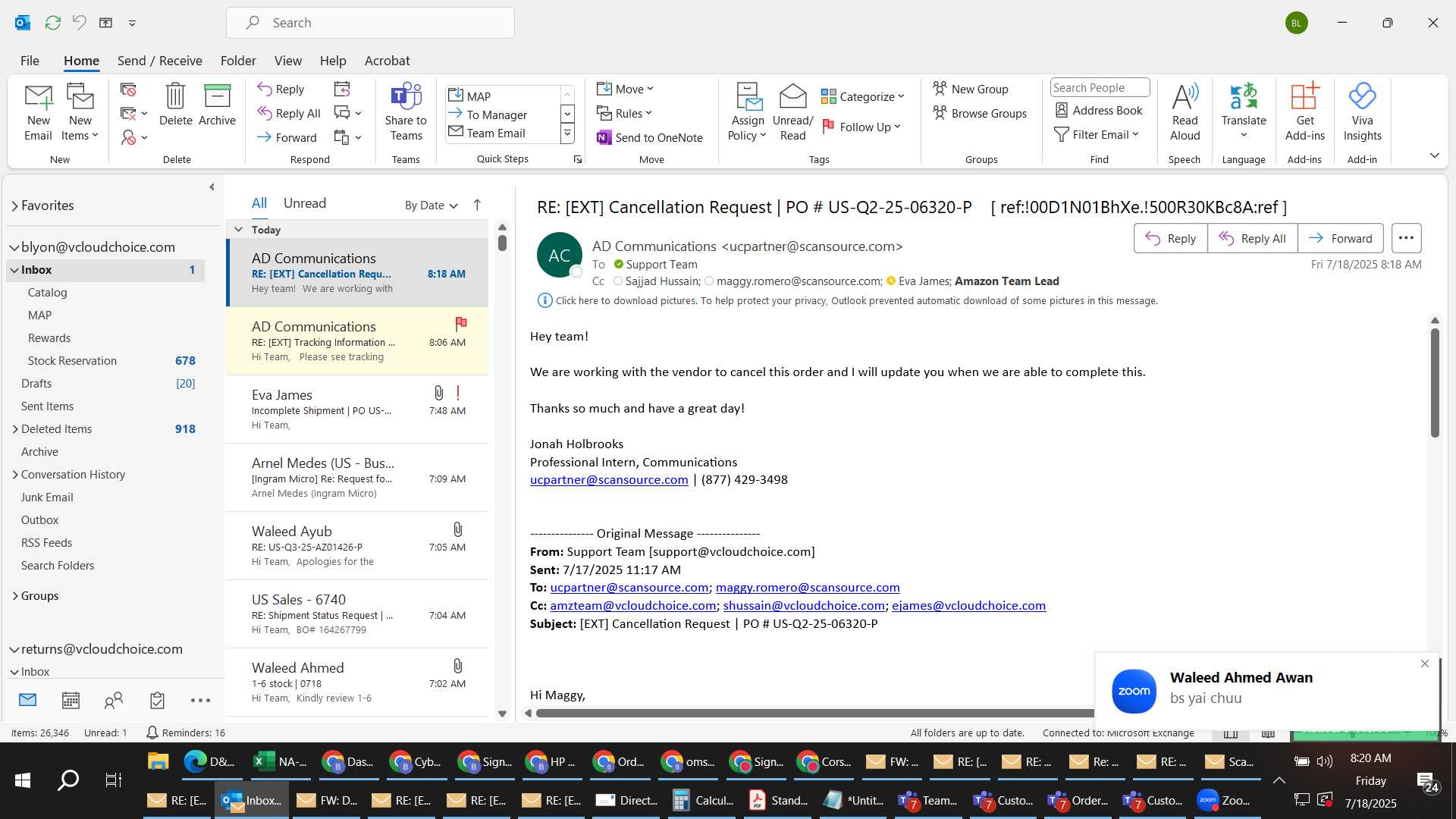1456x819 pixels.
Task: Open the New Items menu
Action: 80,113
